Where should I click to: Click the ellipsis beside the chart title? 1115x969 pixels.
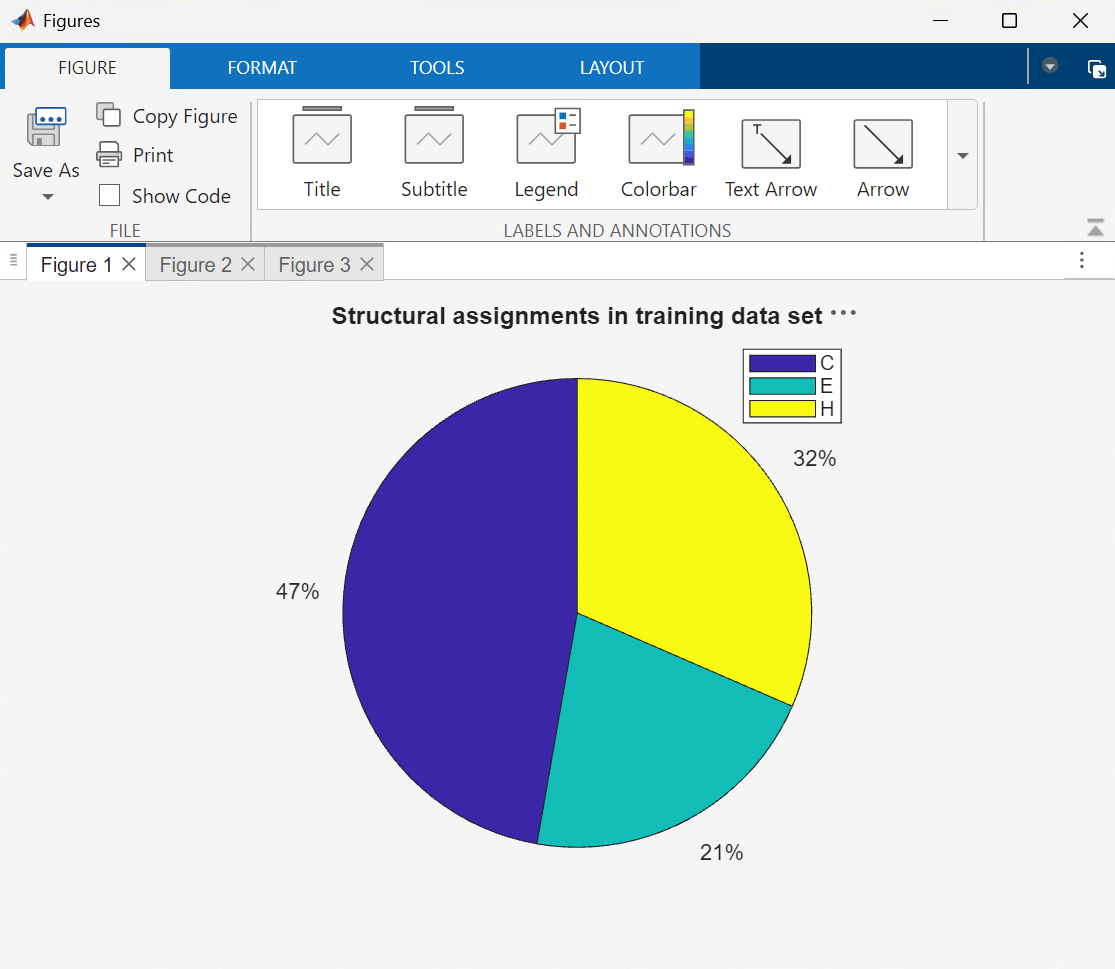click(843, 313)
